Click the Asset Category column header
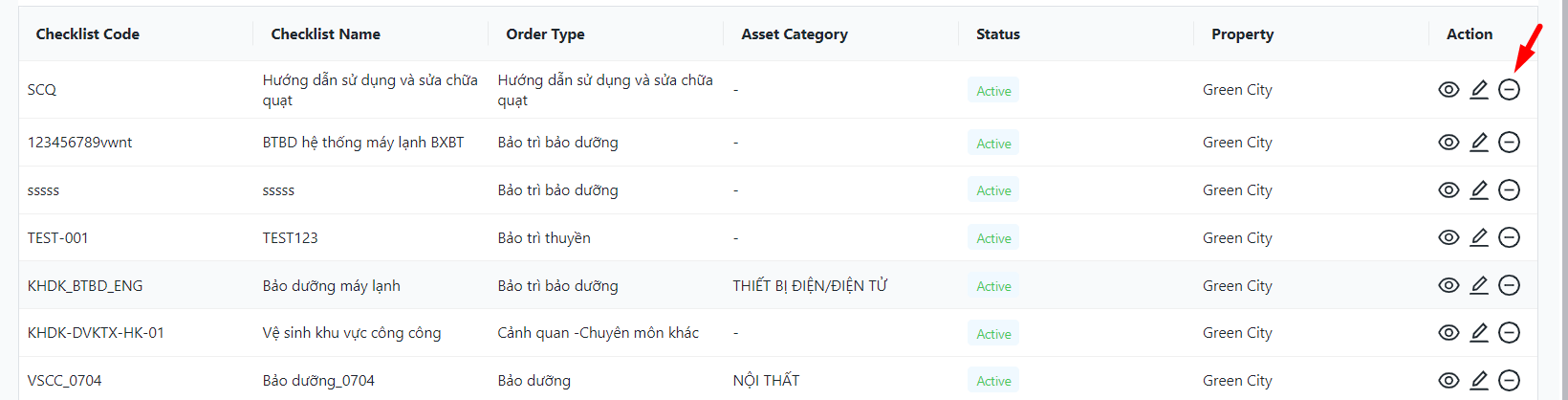The width and height of the screenshot is (1568, 400). tap(795, 34)
